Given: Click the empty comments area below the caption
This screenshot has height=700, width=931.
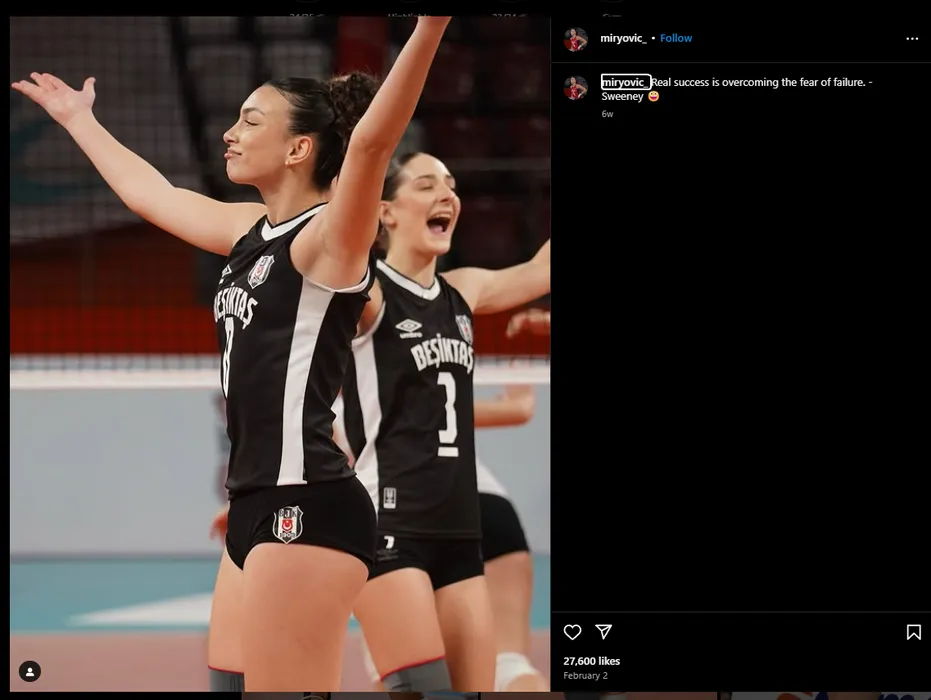Looking at the screenshot, I should point(740,360).
